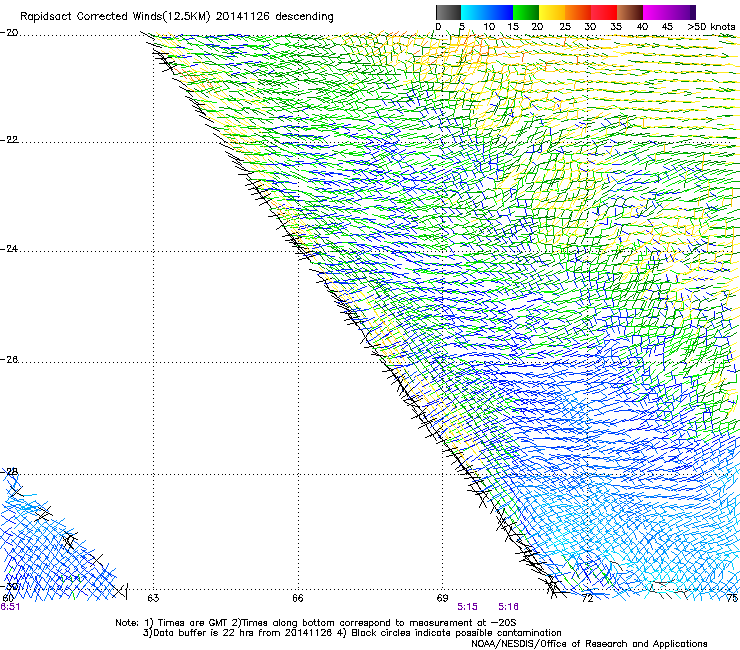Screen dimensions: 740x650
Task: Click the longitude label '72'
Action: click(587, 598)
